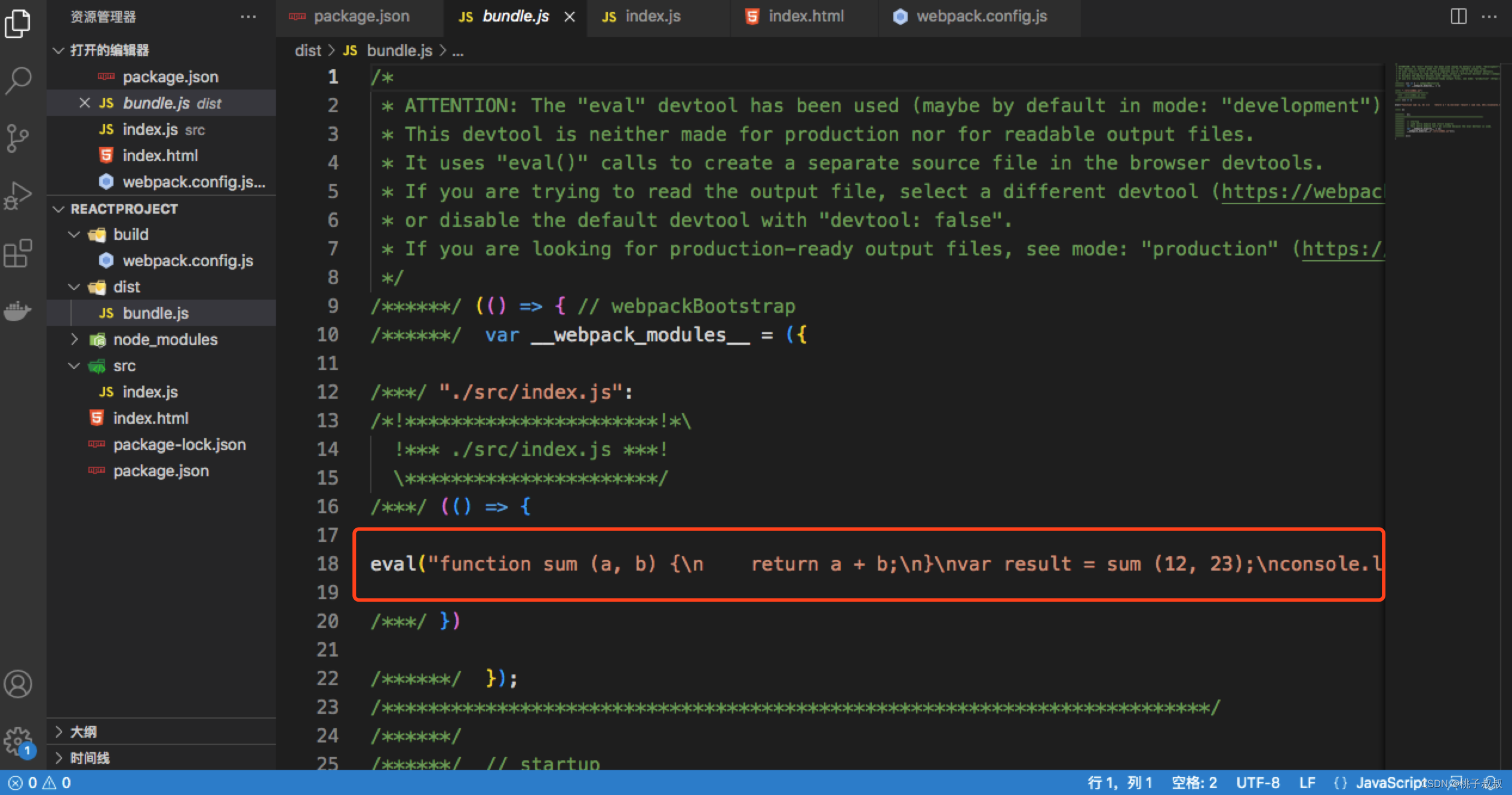This screenshot has height=795, width=1512.
Task: Split the editor to the right
Action: pos(1458,17)
